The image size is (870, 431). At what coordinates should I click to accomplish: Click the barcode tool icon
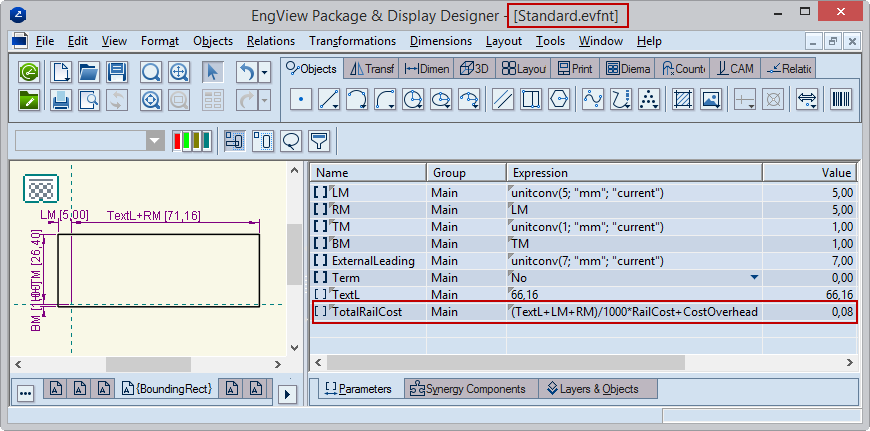[x=841, y=100]
